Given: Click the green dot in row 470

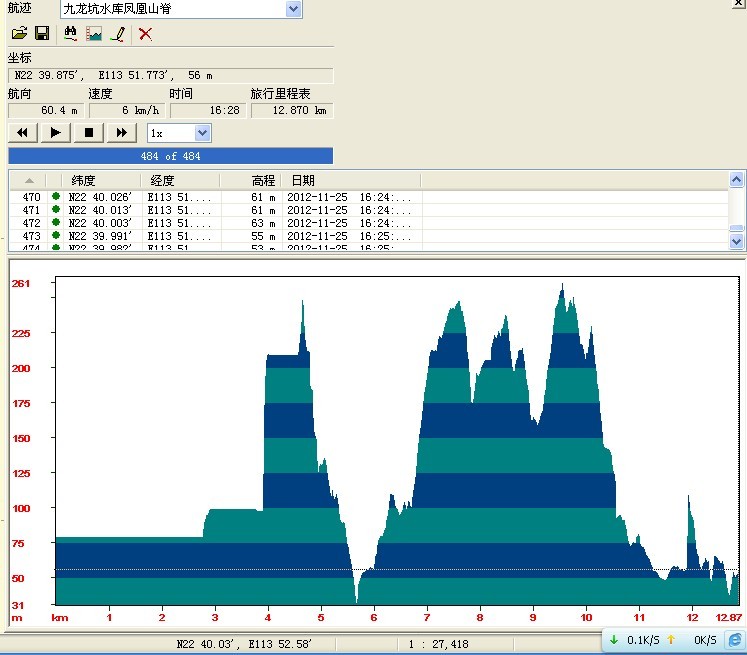Looking at the screenshot, I should (x=56, y=196).
